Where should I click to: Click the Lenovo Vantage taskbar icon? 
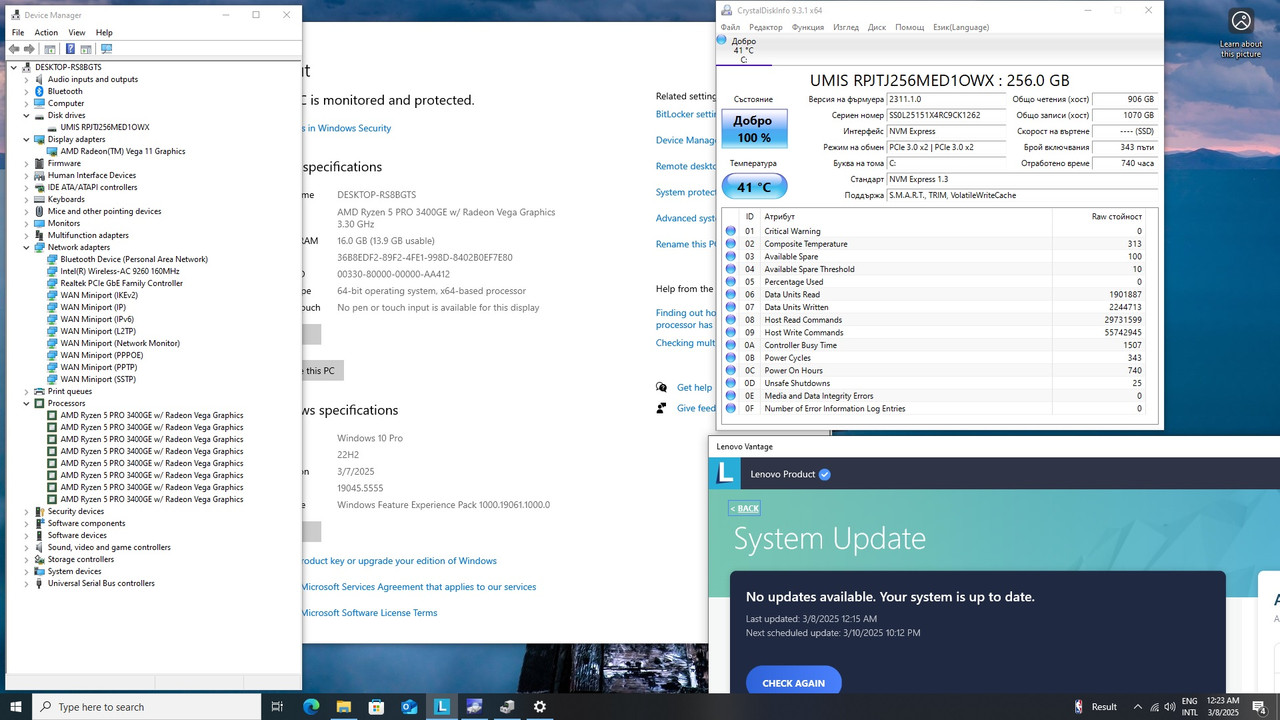[441, 706]
